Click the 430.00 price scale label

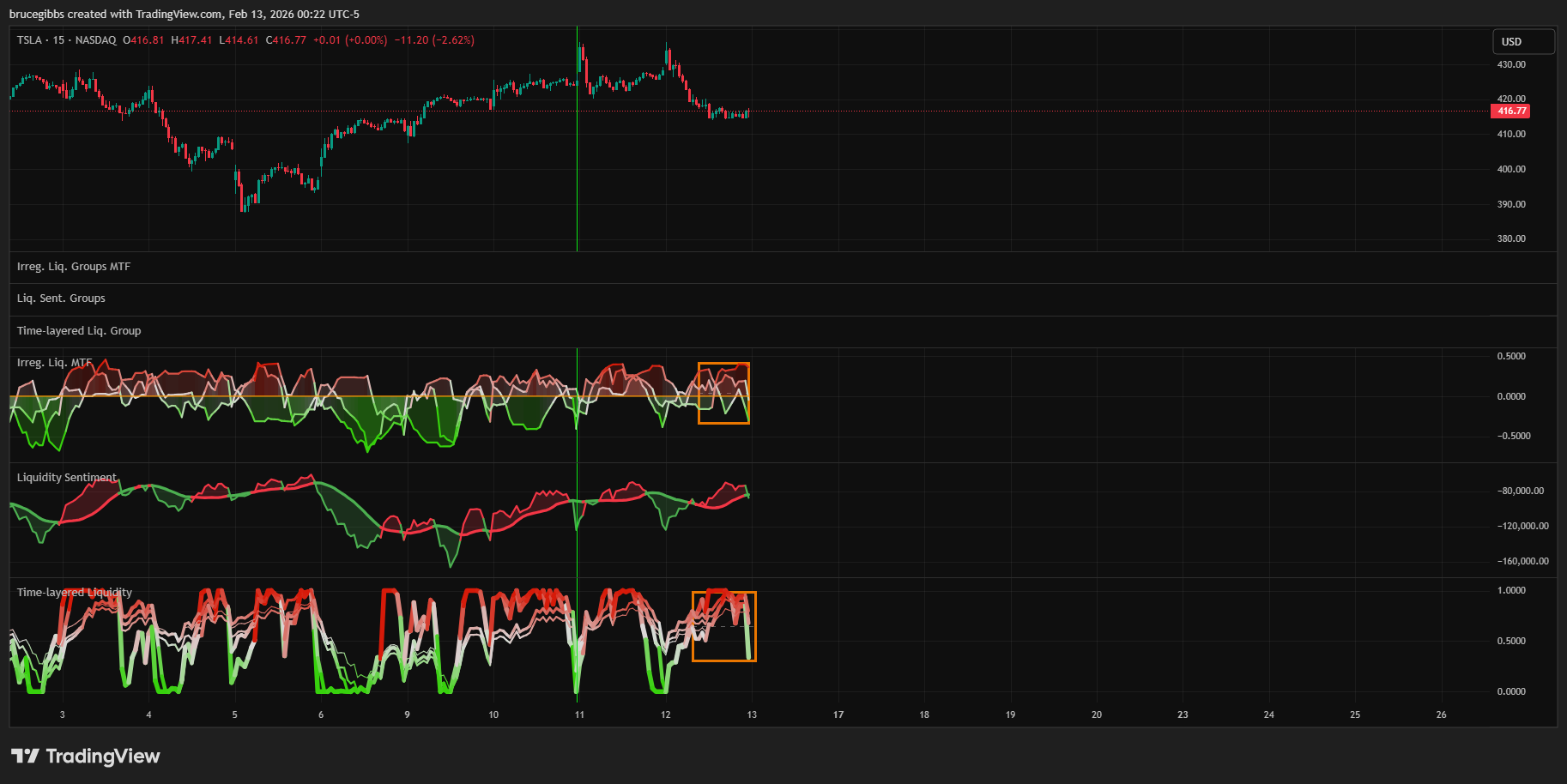(1511, 64)
